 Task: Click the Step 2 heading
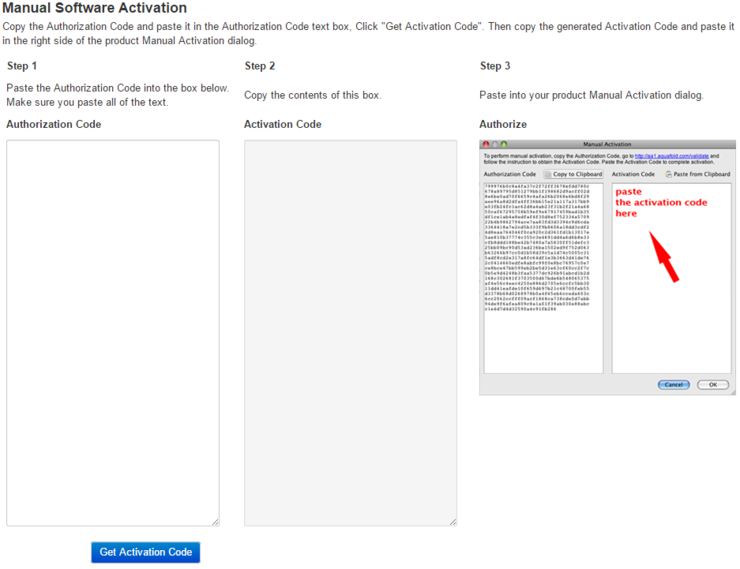(x=260, y=66)
